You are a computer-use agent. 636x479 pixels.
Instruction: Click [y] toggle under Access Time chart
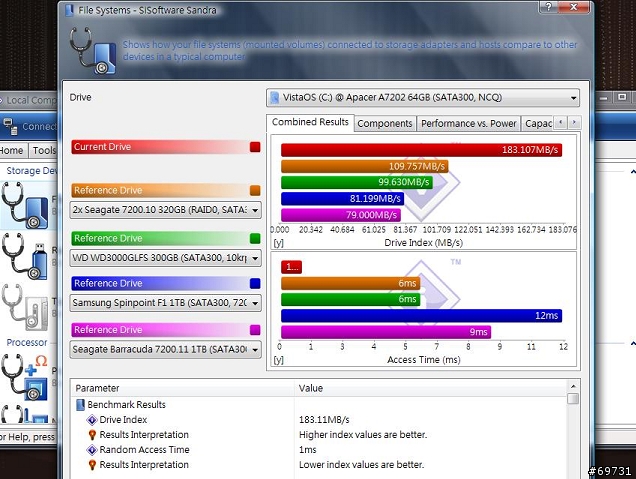click(x=279, y=360)
